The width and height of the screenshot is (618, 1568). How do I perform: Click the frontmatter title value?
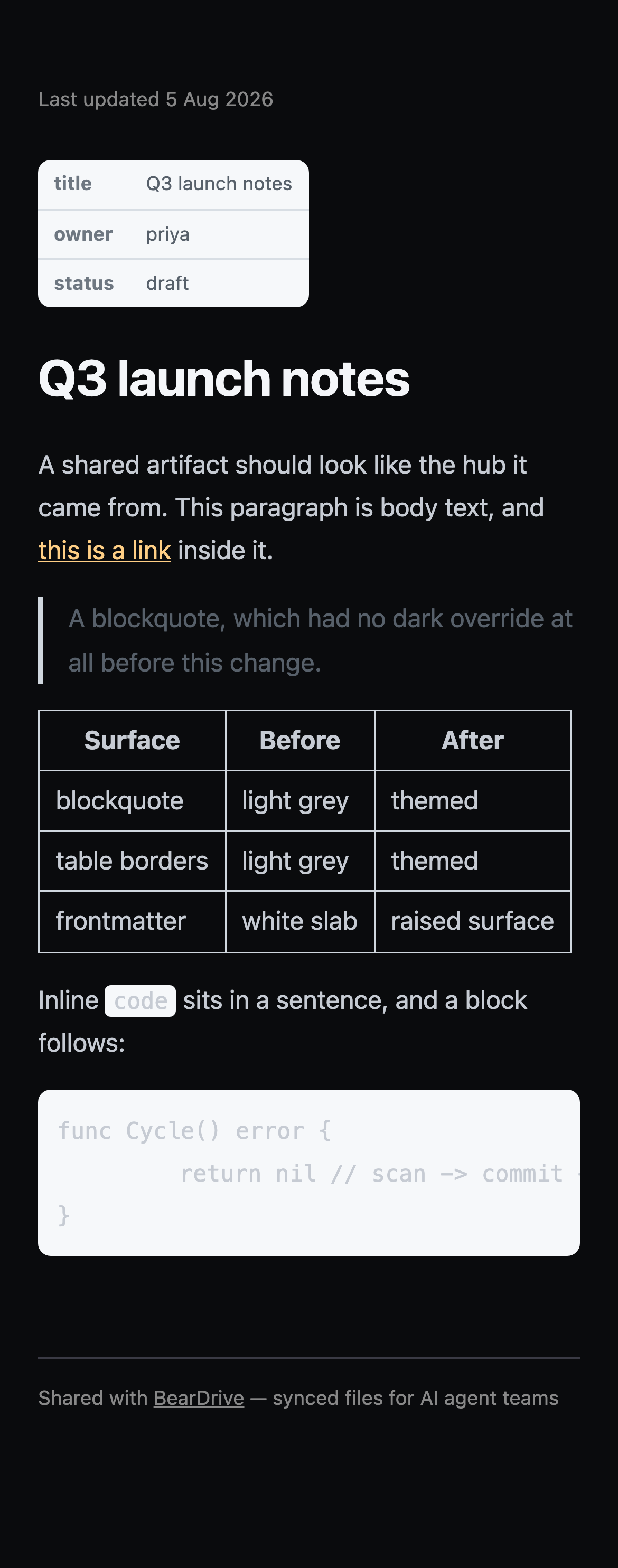(219, 184)
